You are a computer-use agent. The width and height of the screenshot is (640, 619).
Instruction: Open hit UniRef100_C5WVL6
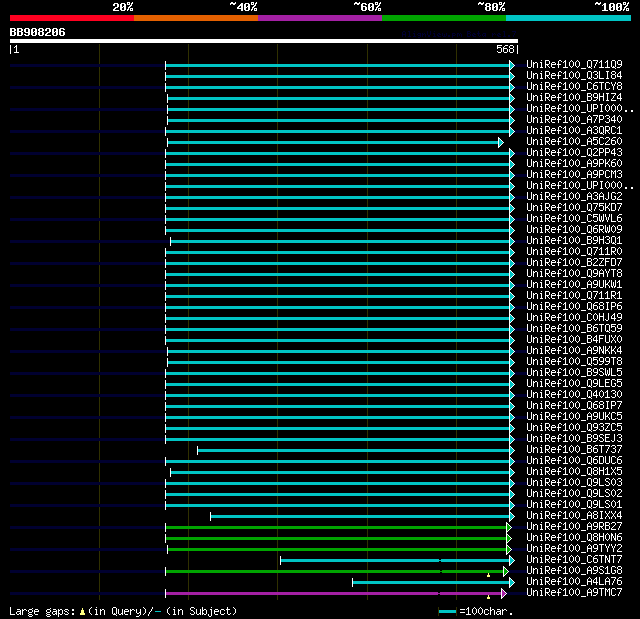(x=574, y=219)
